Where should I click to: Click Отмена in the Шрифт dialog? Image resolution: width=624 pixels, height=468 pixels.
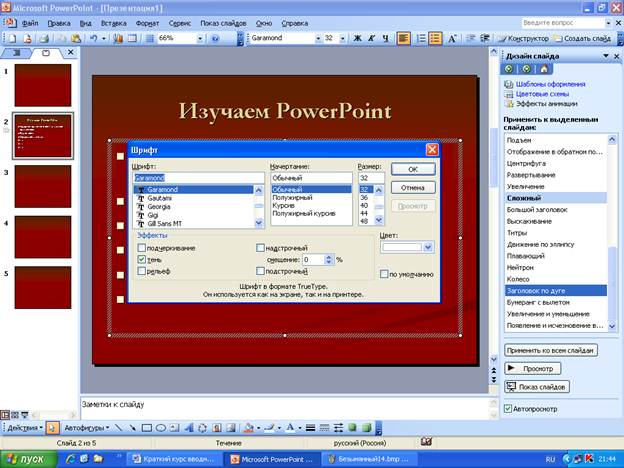point(413,187)
